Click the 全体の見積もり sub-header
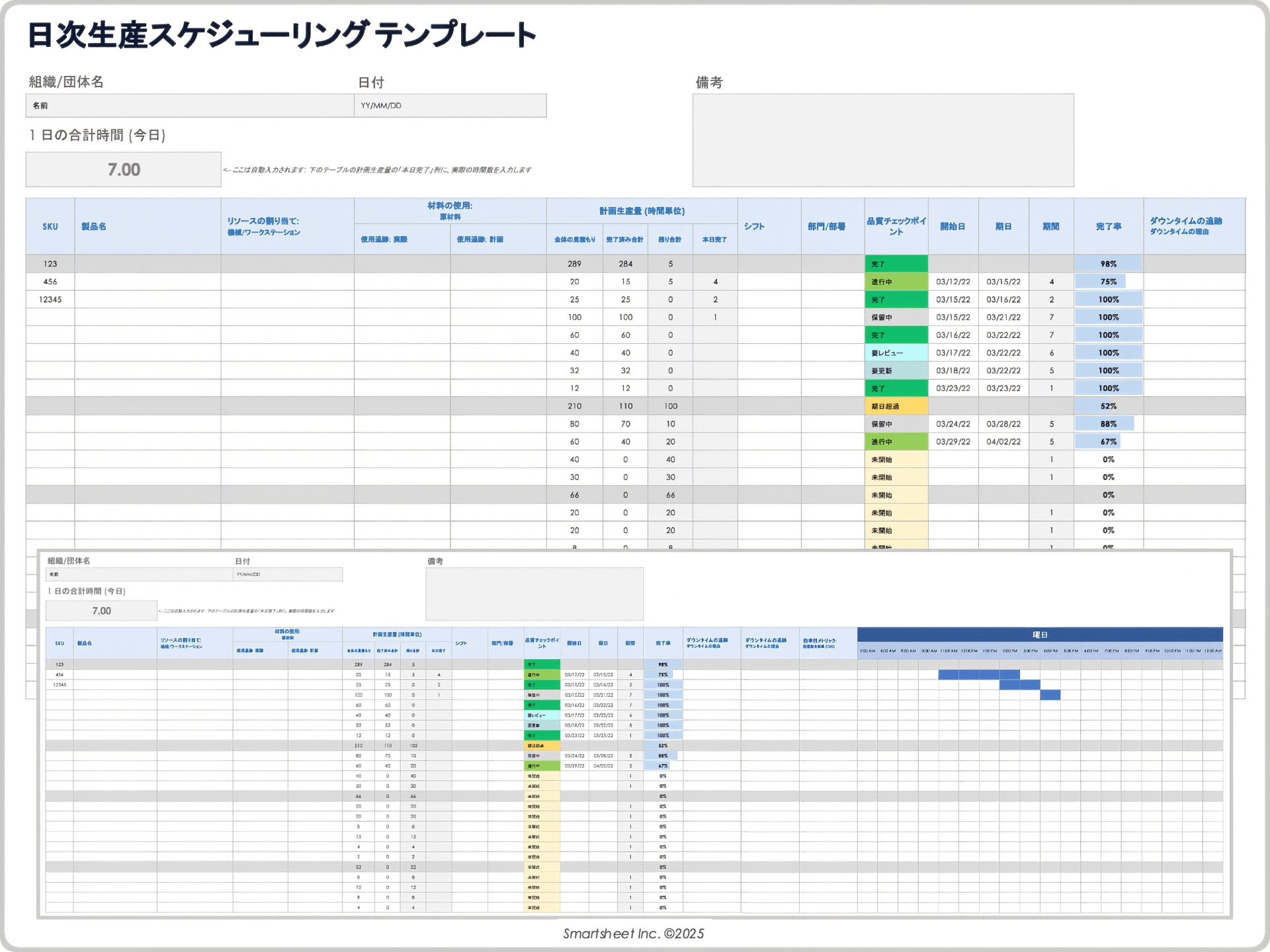 click(575, 239)
